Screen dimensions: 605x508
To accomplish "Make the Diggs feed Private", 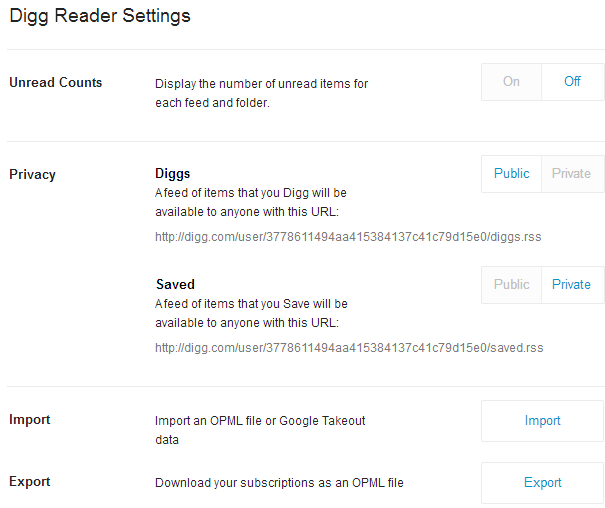I will pyautogui.click(x=572, y=173).
